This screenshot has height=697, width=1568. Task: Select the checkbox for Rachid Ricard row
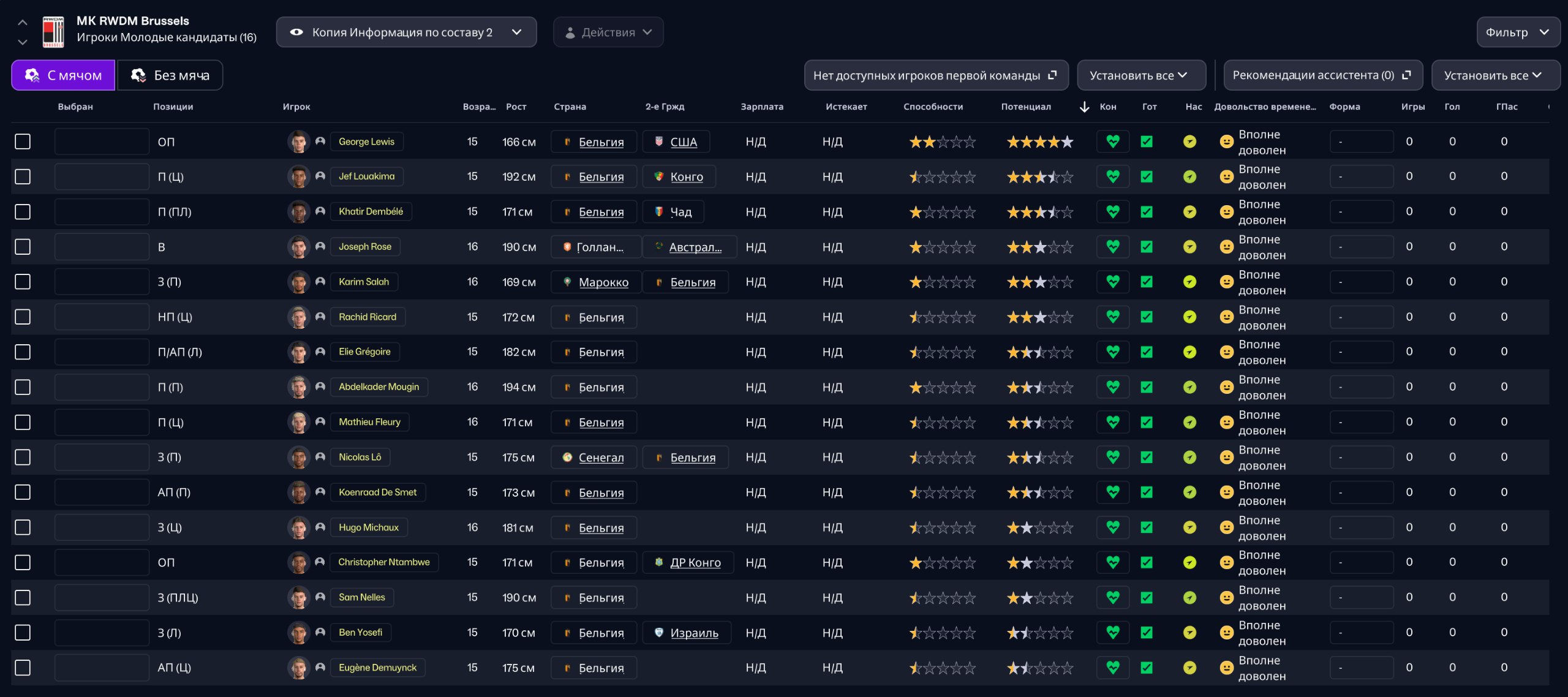point(23,317)
